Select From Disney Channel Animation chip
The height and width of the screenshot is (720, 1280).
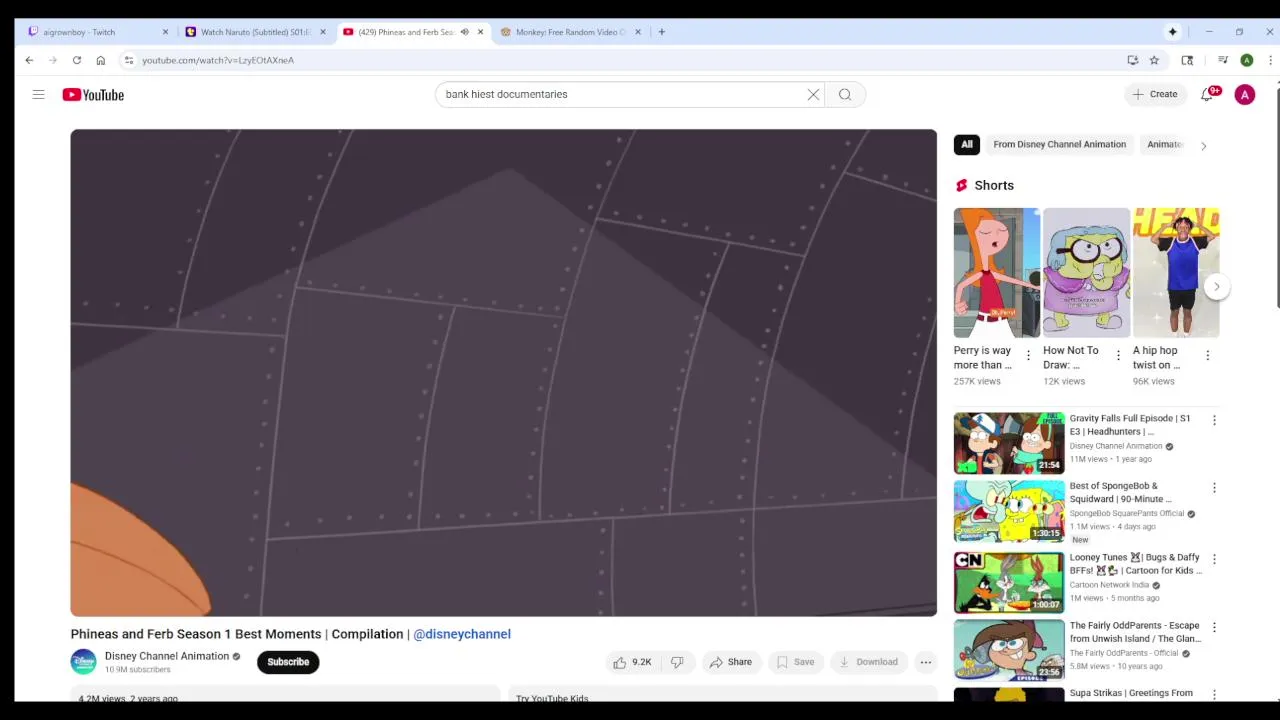1059,144
